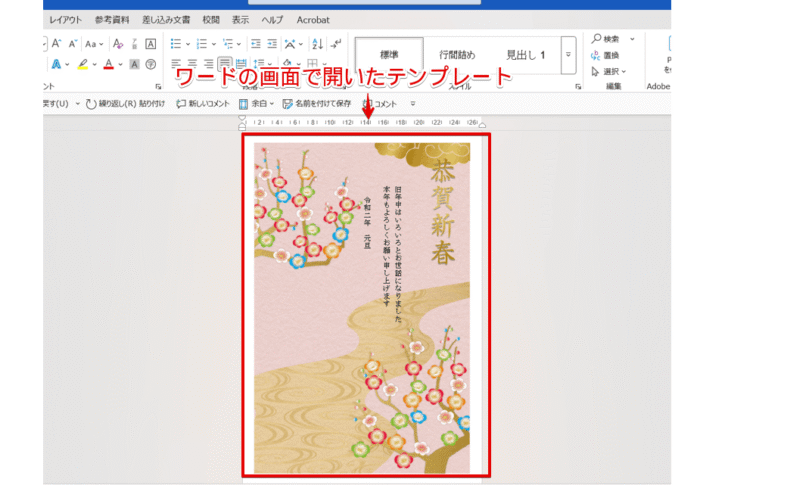Viewport: 812px width, 485px height.
Task: Align paragraph text to the right
Action: (208, 64)
